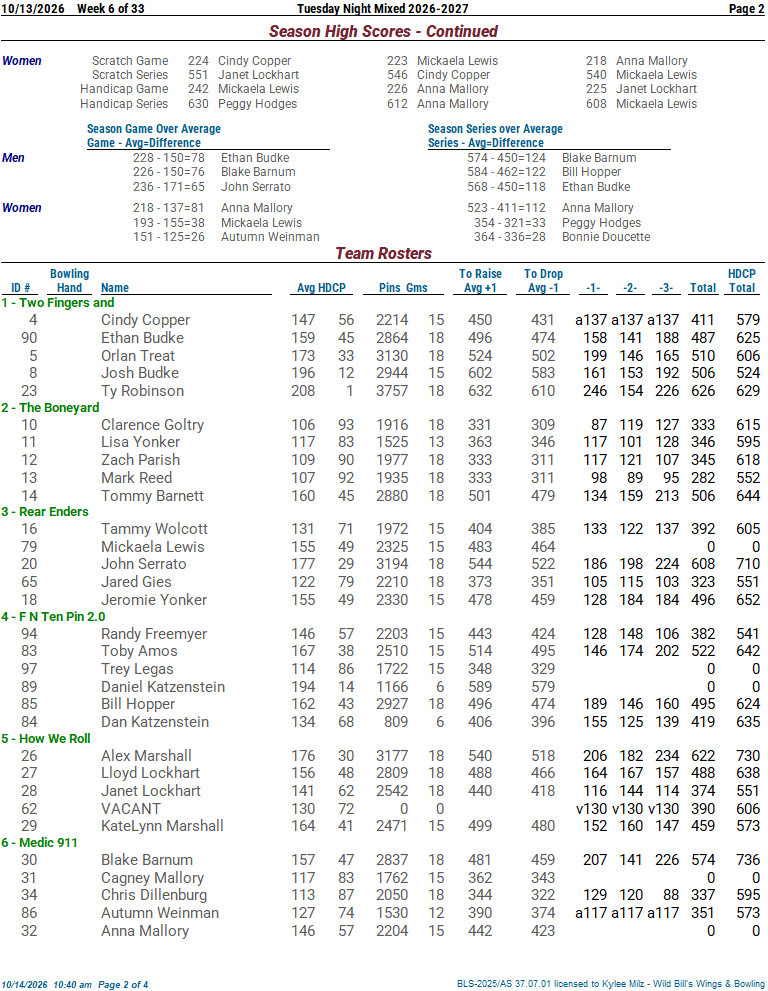Click the 'ID #' column header
The width and height of the screenshot is (768, 991).
21,288
